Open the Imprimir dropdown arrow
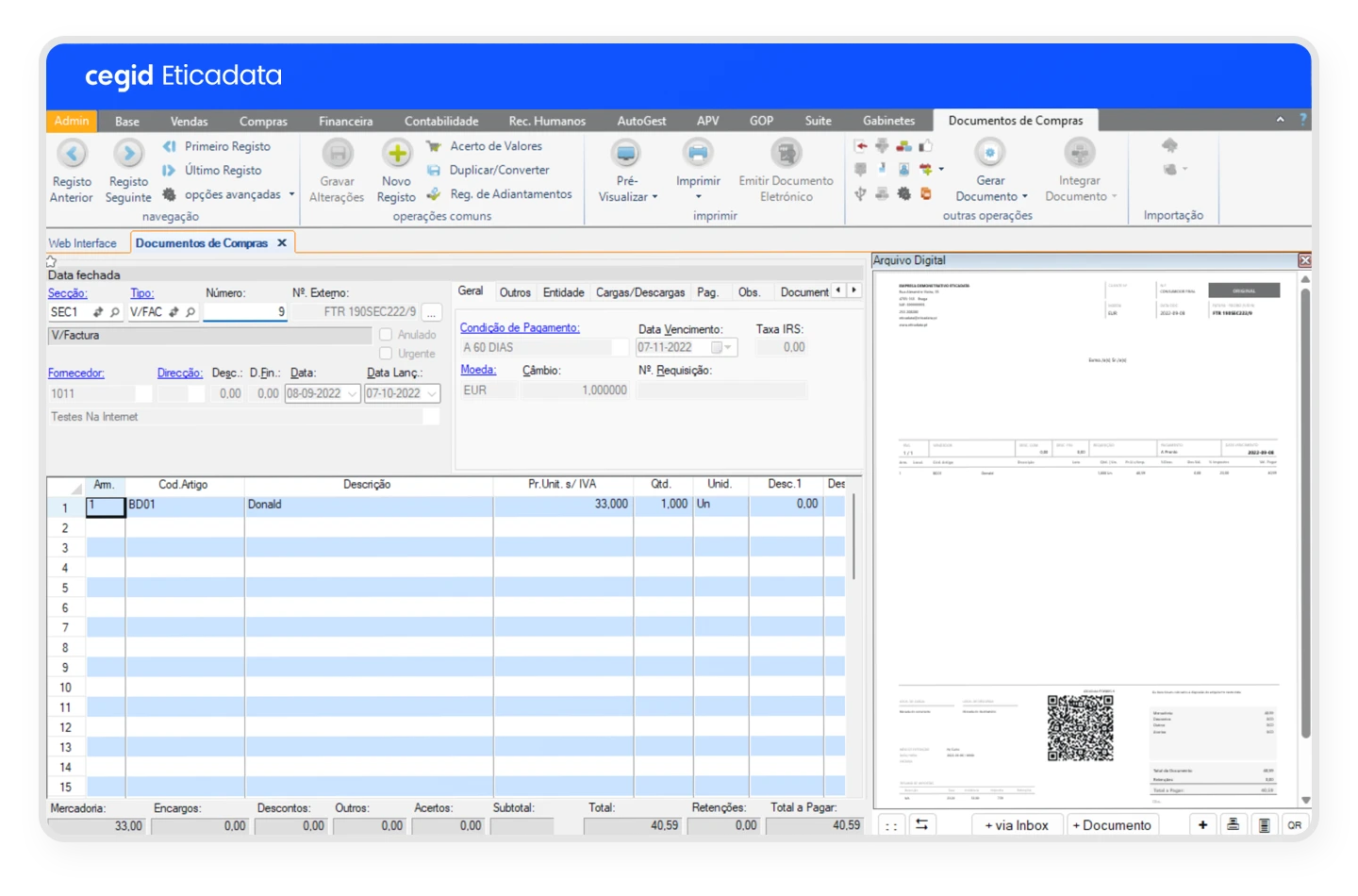This screenshot has height=896, width=1358. point(698,196)
